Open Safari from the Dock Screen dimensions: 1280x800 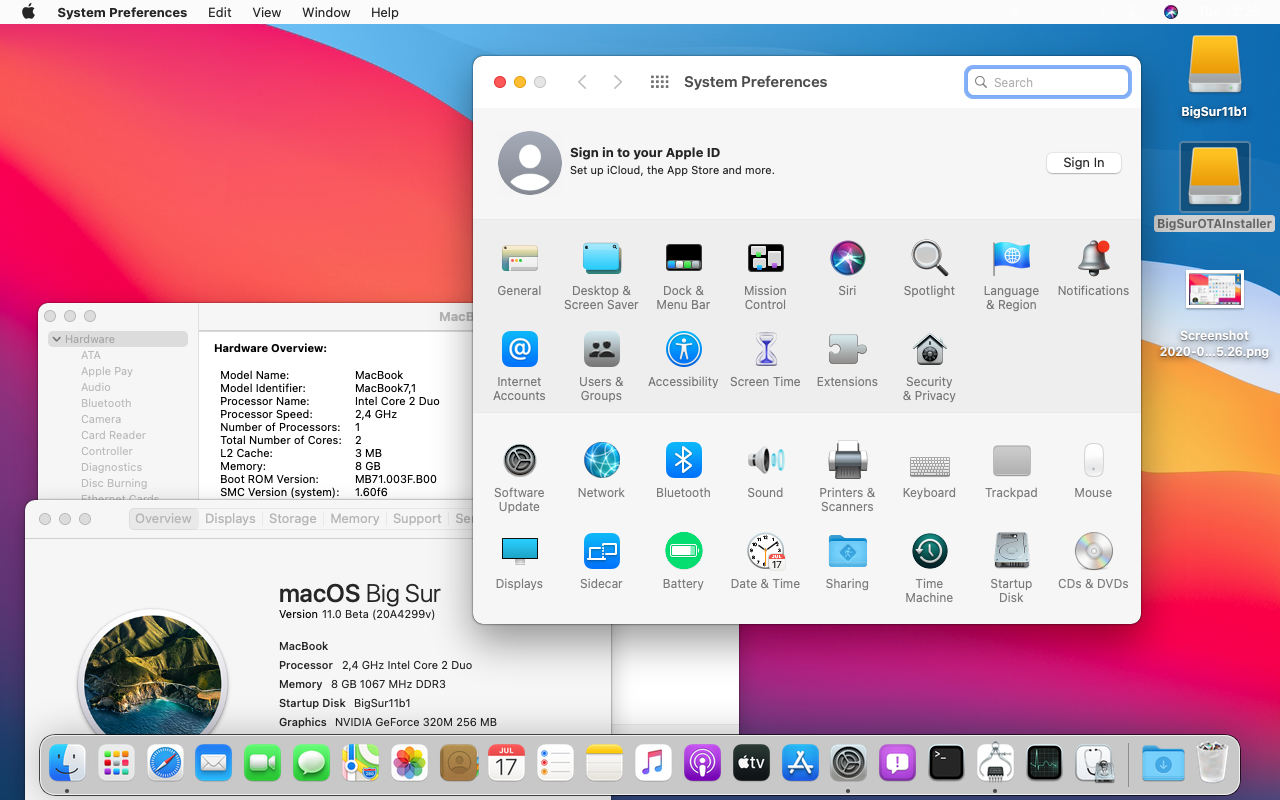click(x=165, y=764)
